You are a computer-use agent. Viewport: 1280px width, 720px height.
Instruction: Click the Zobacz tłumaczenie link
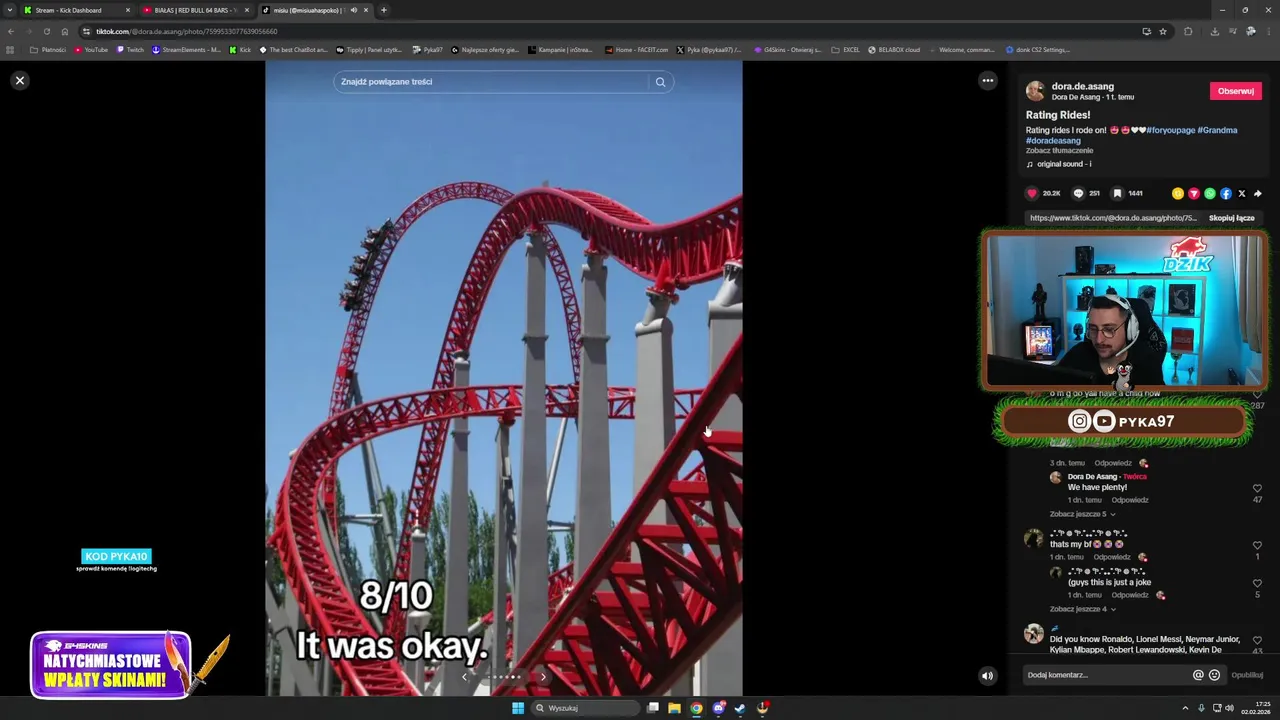click(1059, 151)
